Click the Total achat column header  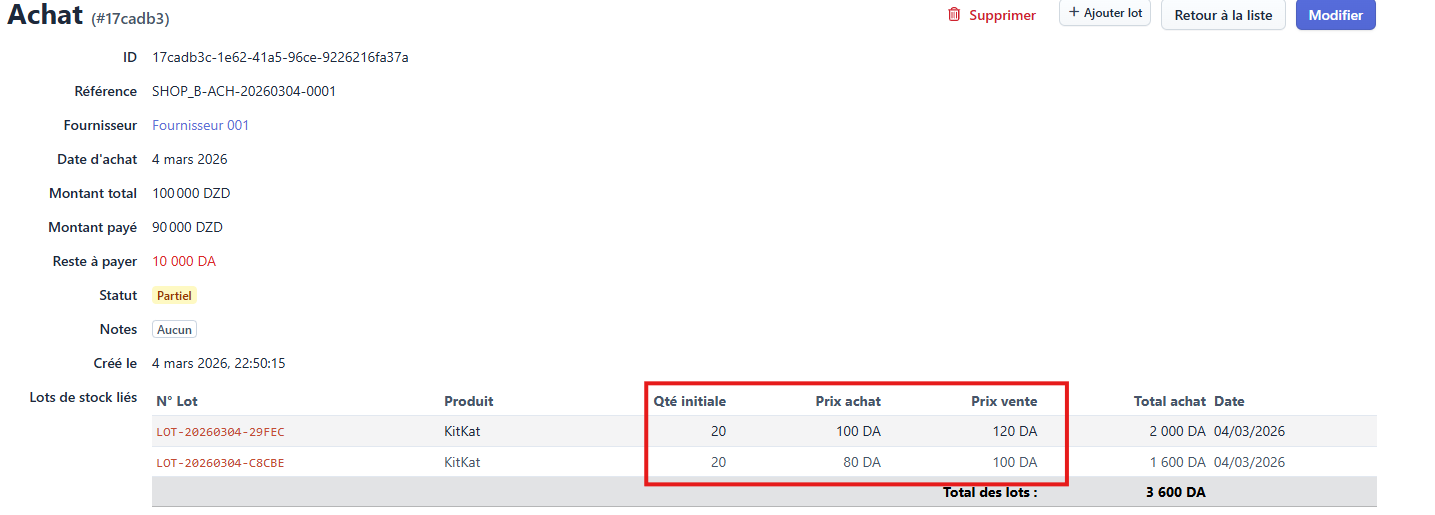pos(1169,401)
